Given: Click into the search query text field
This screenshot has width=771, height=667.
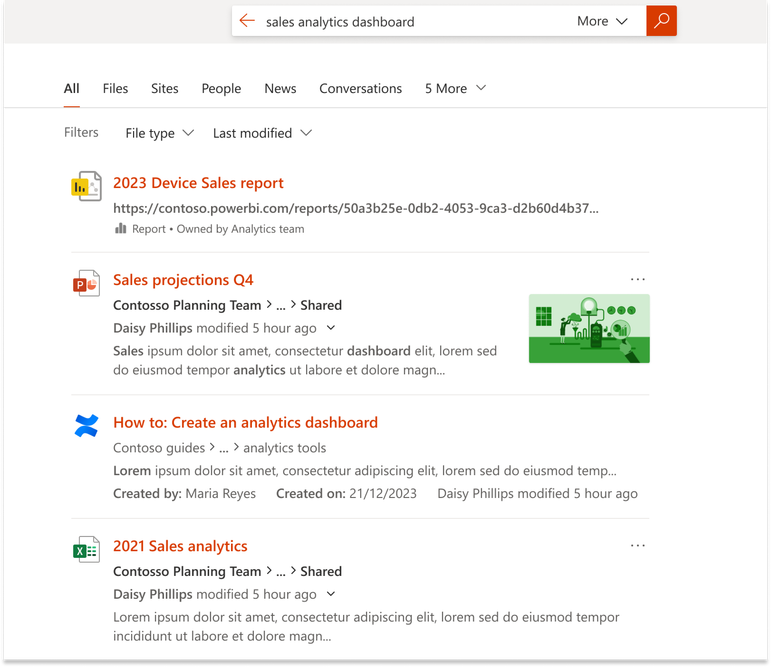Looking at the screenshot, I should coord(413,22).
